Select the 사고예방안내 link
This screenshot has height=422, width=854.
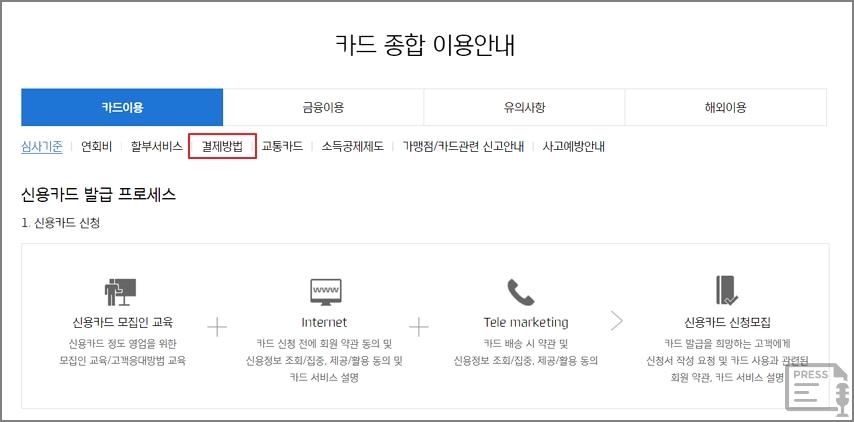[574, 146]
